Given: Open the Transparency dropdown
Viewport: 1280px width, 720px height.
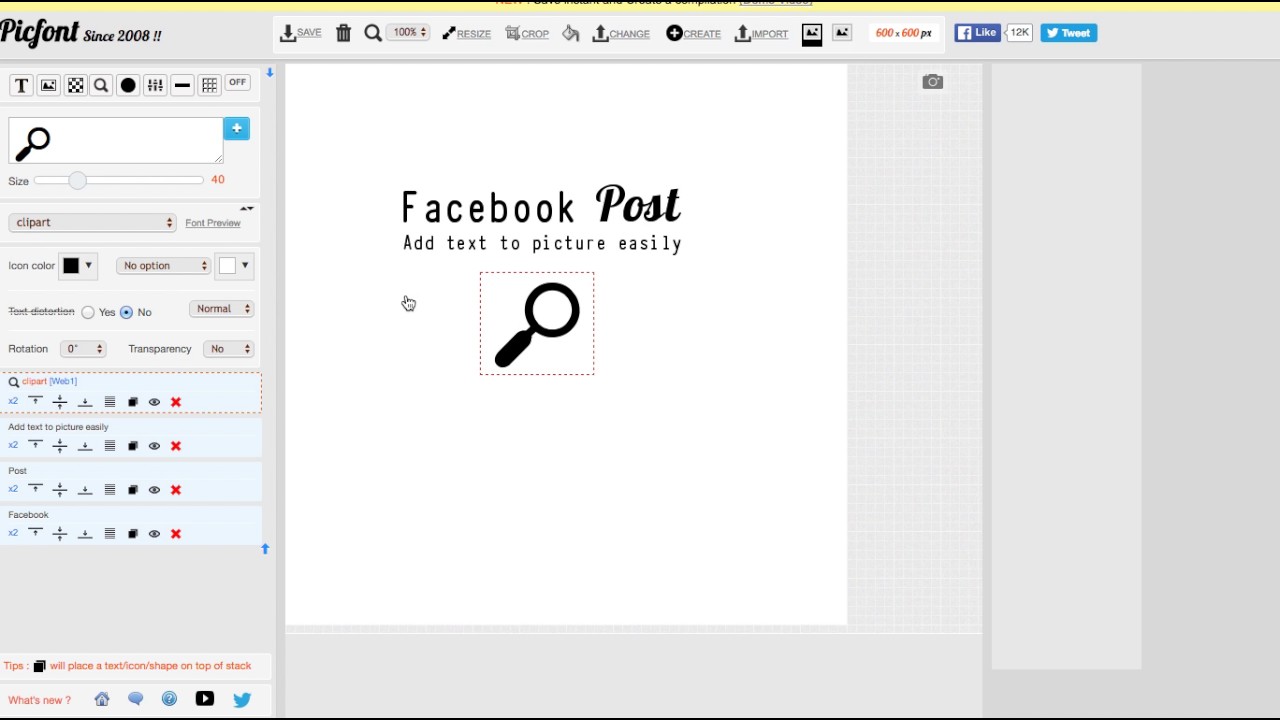Looking at the screenshot, I should (x=228, y=348).
